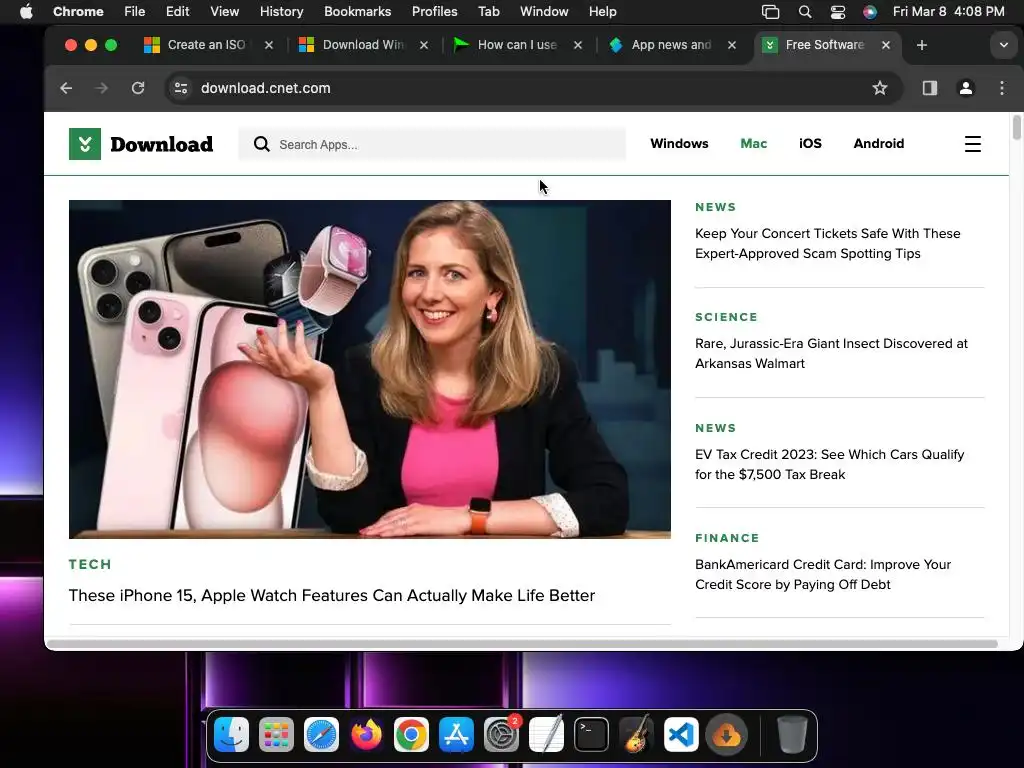Image resolution: width=1024 pixels, height=768 pixels.
Task: Launch Firefox from the Dock
Action: coord(366,735)
